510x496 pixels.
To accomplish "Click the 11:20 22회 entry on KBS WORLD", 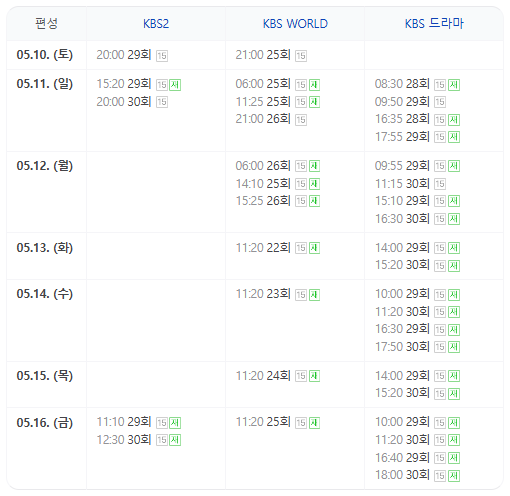I will pyautogui.click(x=263, y=248).
